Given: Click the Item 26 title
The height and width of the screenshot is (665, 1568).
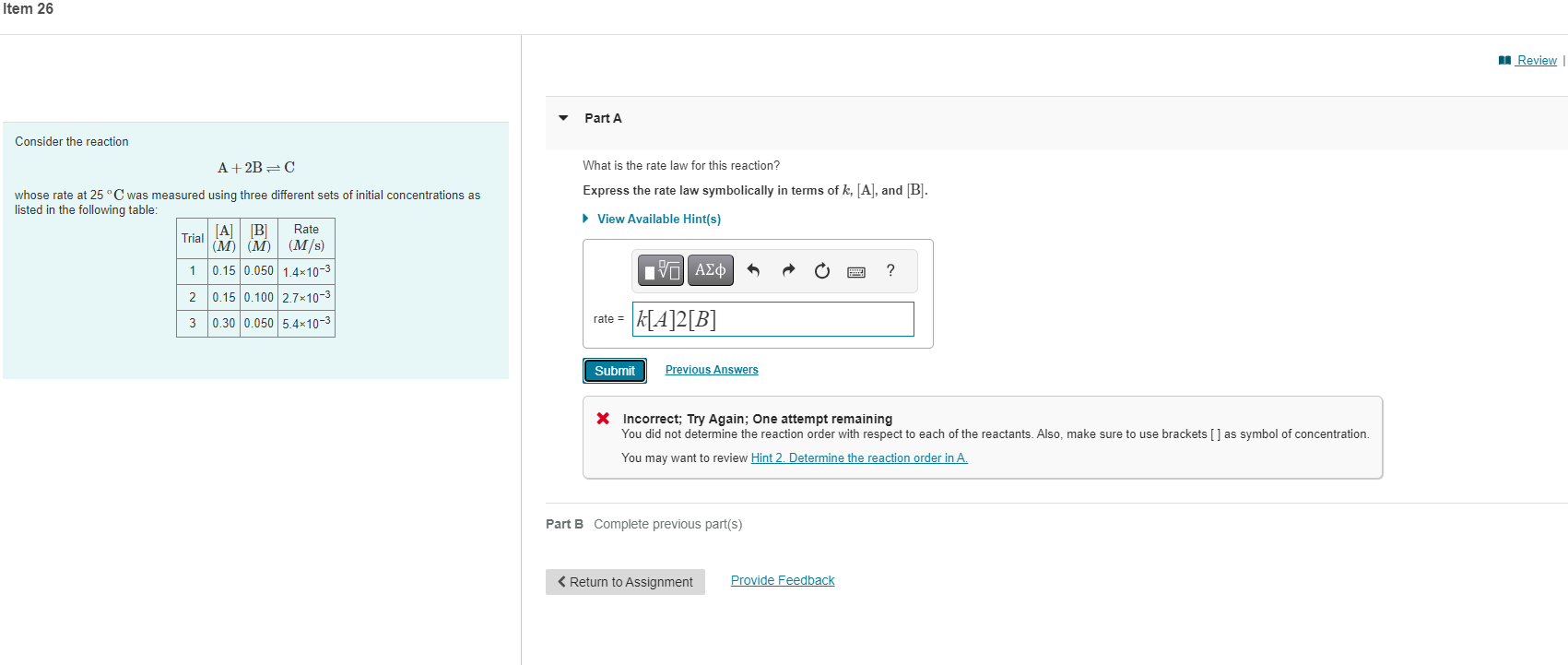Looking at the screenshot, I should click(28, 9).
